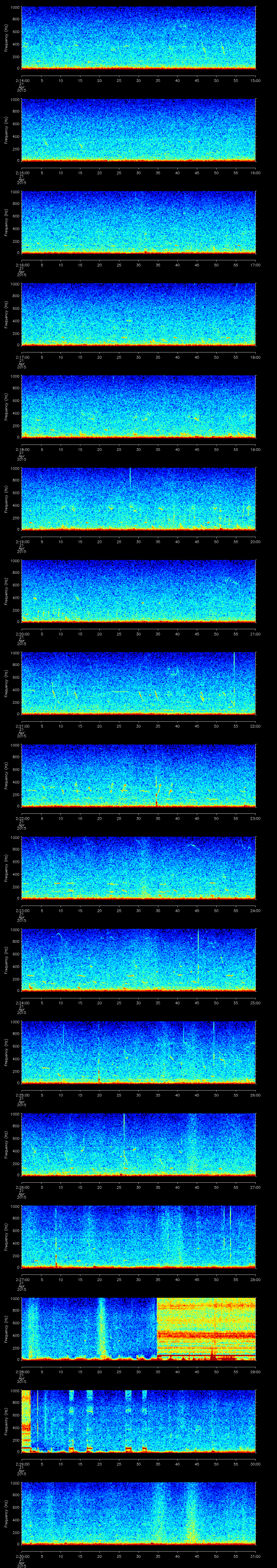
Task: Click the "30" second tick under the 2:14:00 panel
Action: tap(138, 80)
